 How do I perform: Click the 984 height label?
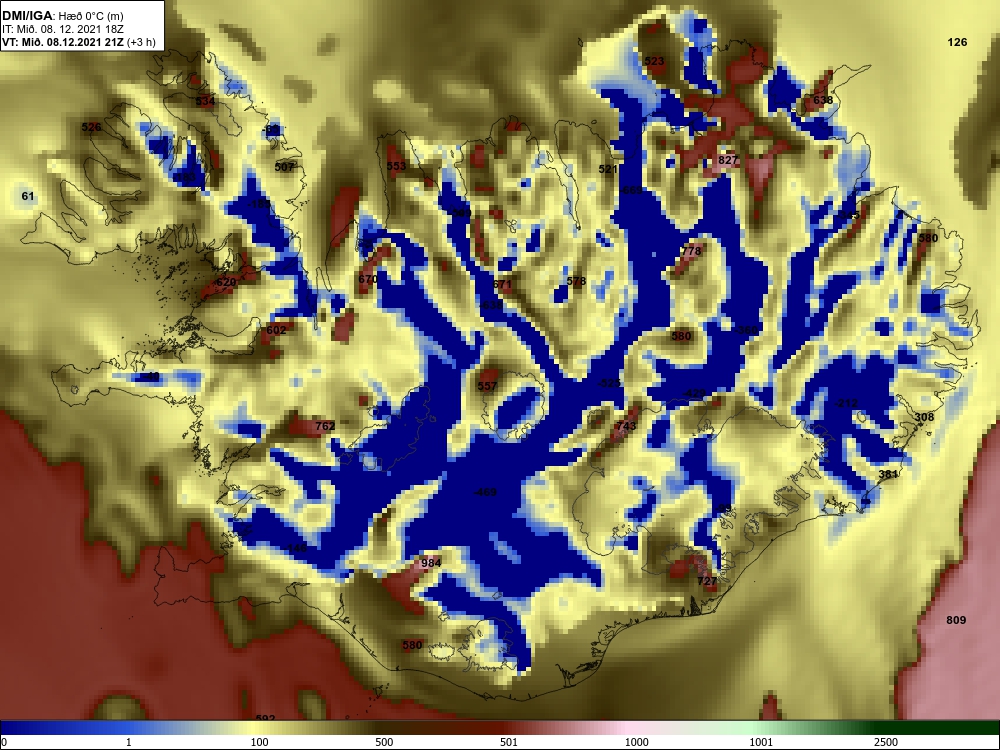click(431, 562)
